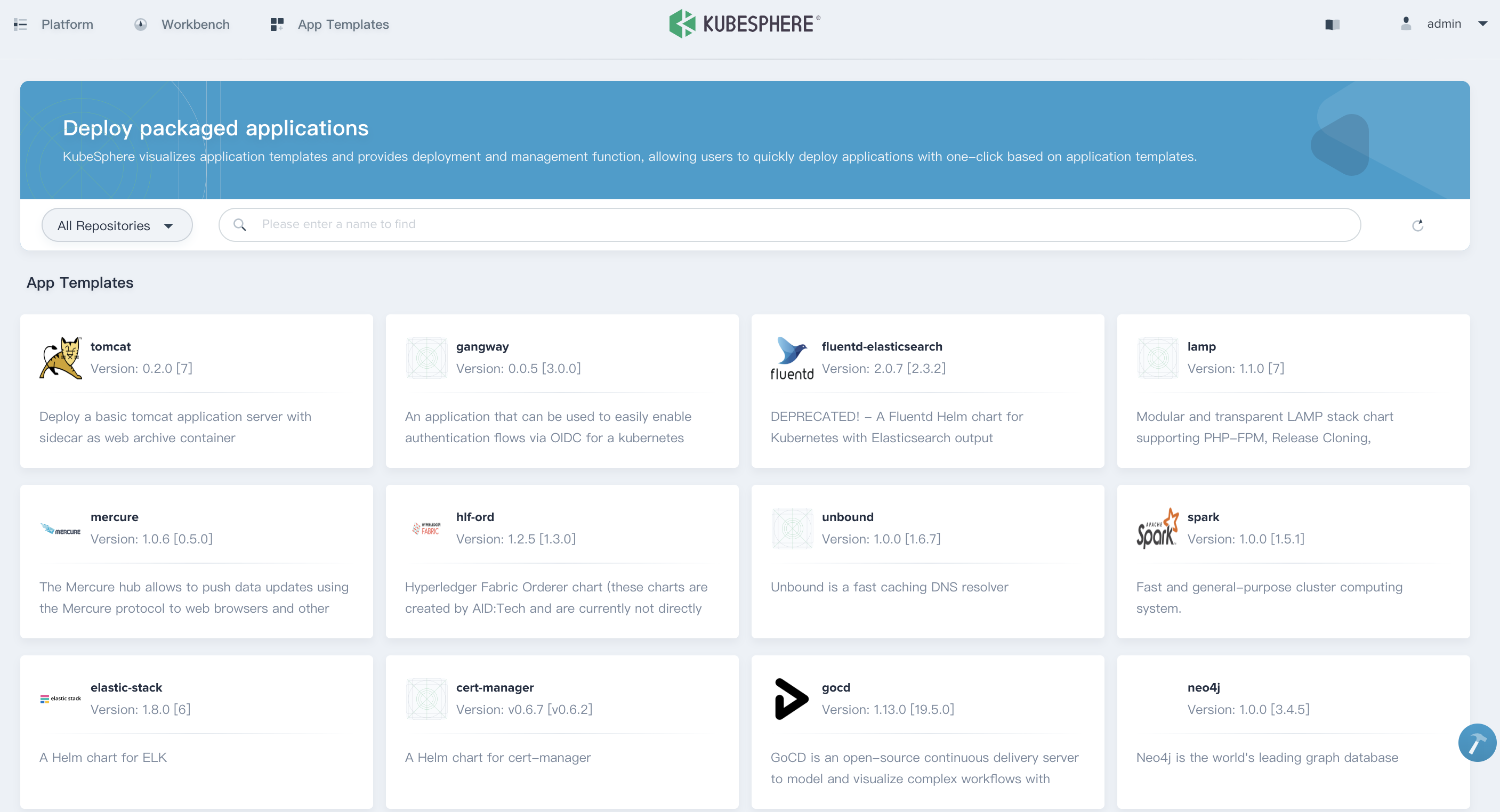Click 'Version: 1.1.0 [7]' under lamp
Image resolution: width=1500 pixels, height=812 pixels.
[1236, 369]
